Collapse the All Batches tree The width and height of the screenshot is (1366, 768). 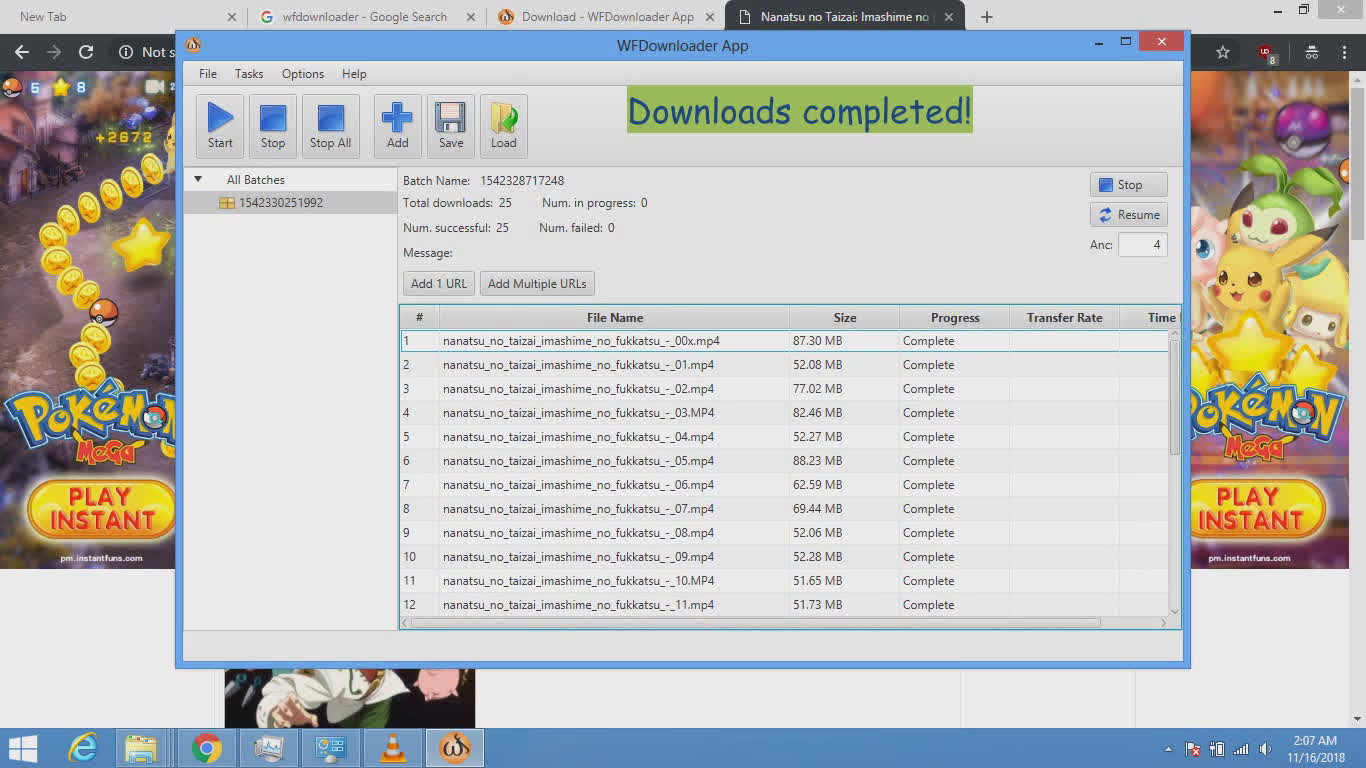tap(197, 179)
